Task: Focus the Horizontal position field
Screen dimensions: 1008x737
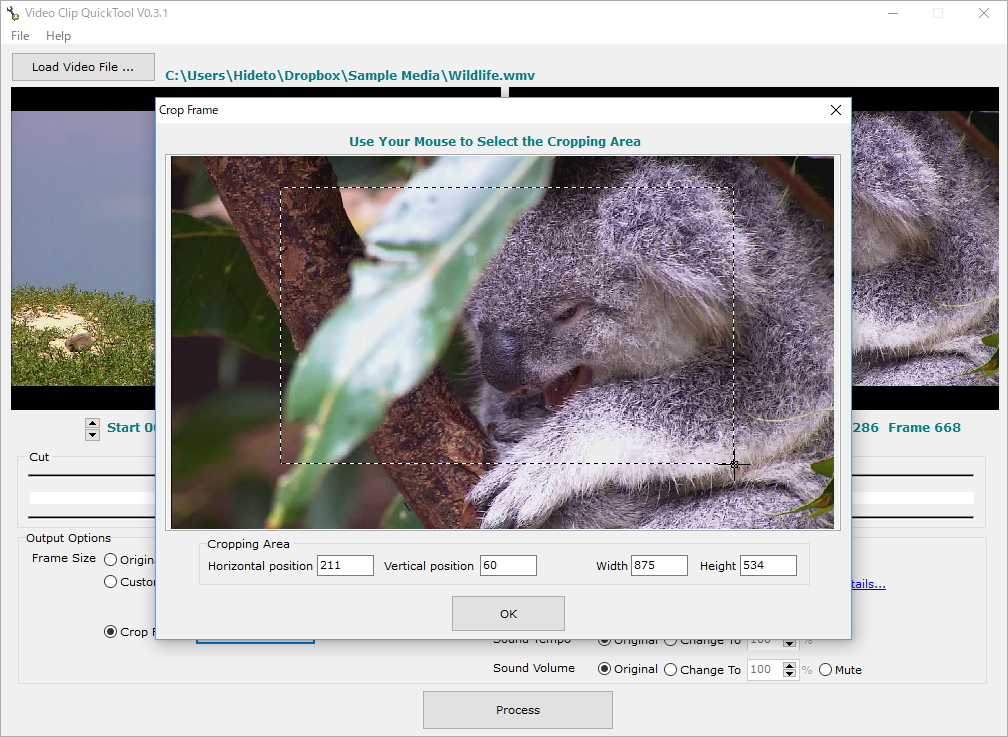Action: tap(345, 566)
